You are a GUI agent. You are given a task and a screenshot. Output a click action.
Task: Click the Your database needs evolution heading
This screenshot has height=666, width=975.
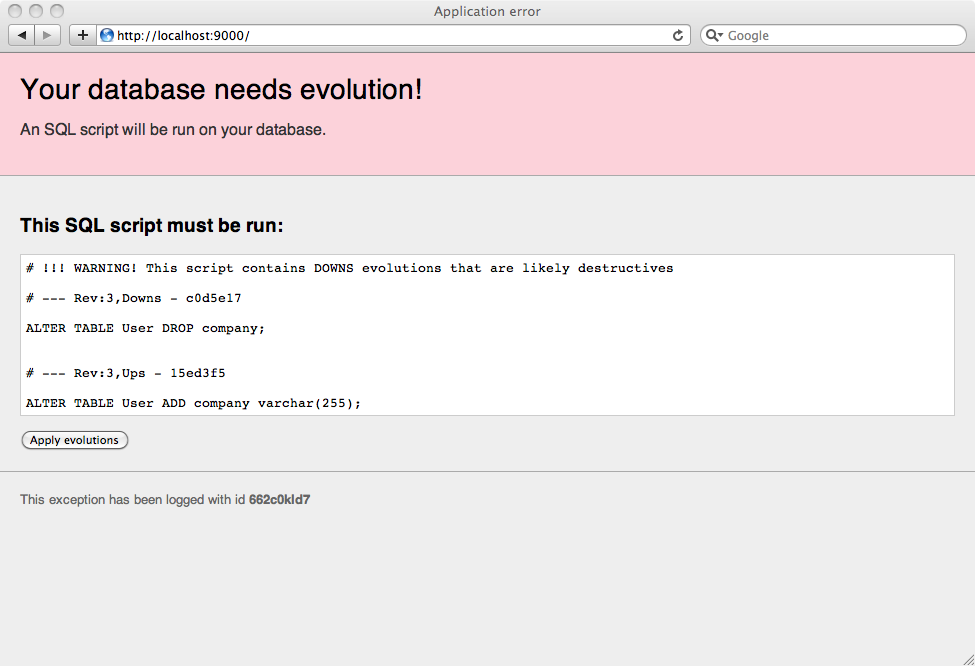coord(221,89)
